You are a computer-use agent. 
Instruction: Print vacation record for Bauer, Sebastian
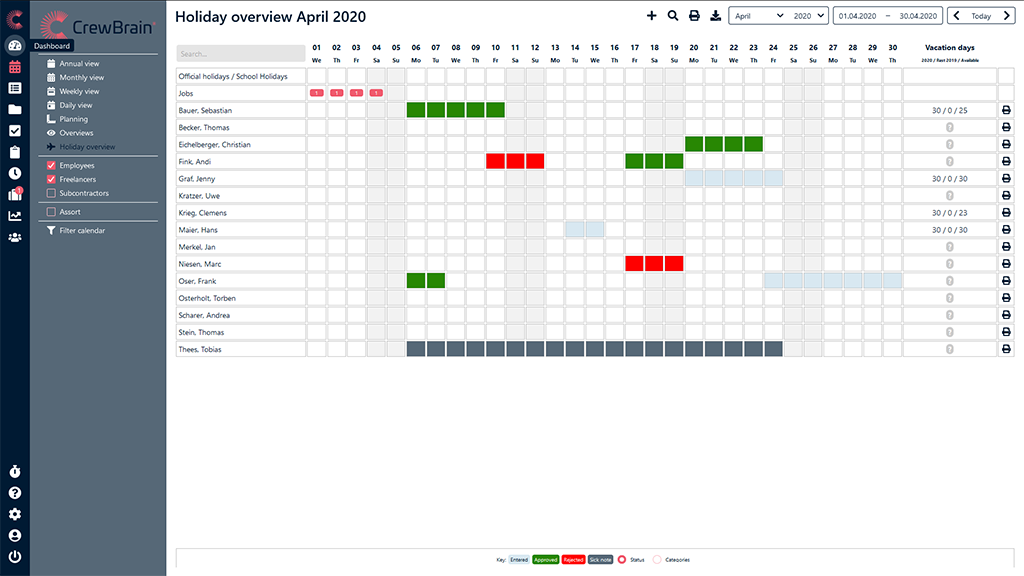click(x=1006, y=110)
